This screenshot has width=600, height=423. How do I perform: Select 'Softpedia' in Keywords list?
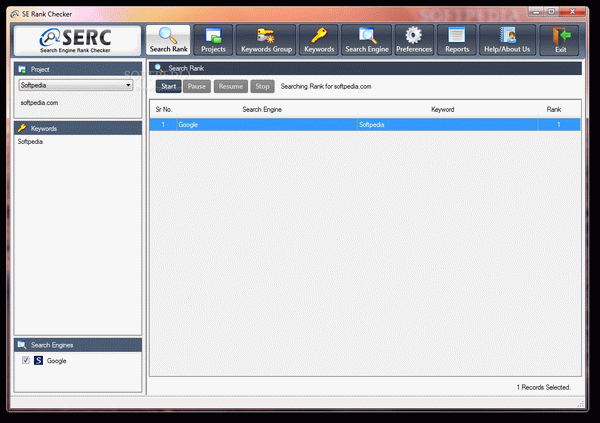30,142
